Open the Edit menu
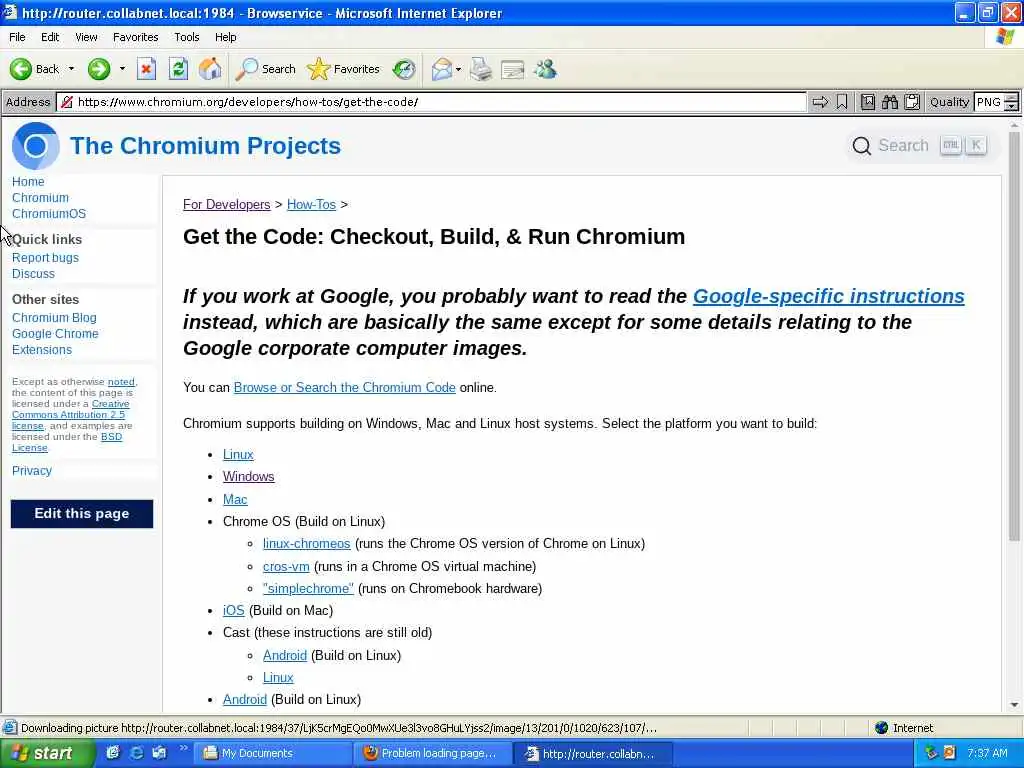1024x768 pixels. 50,37
